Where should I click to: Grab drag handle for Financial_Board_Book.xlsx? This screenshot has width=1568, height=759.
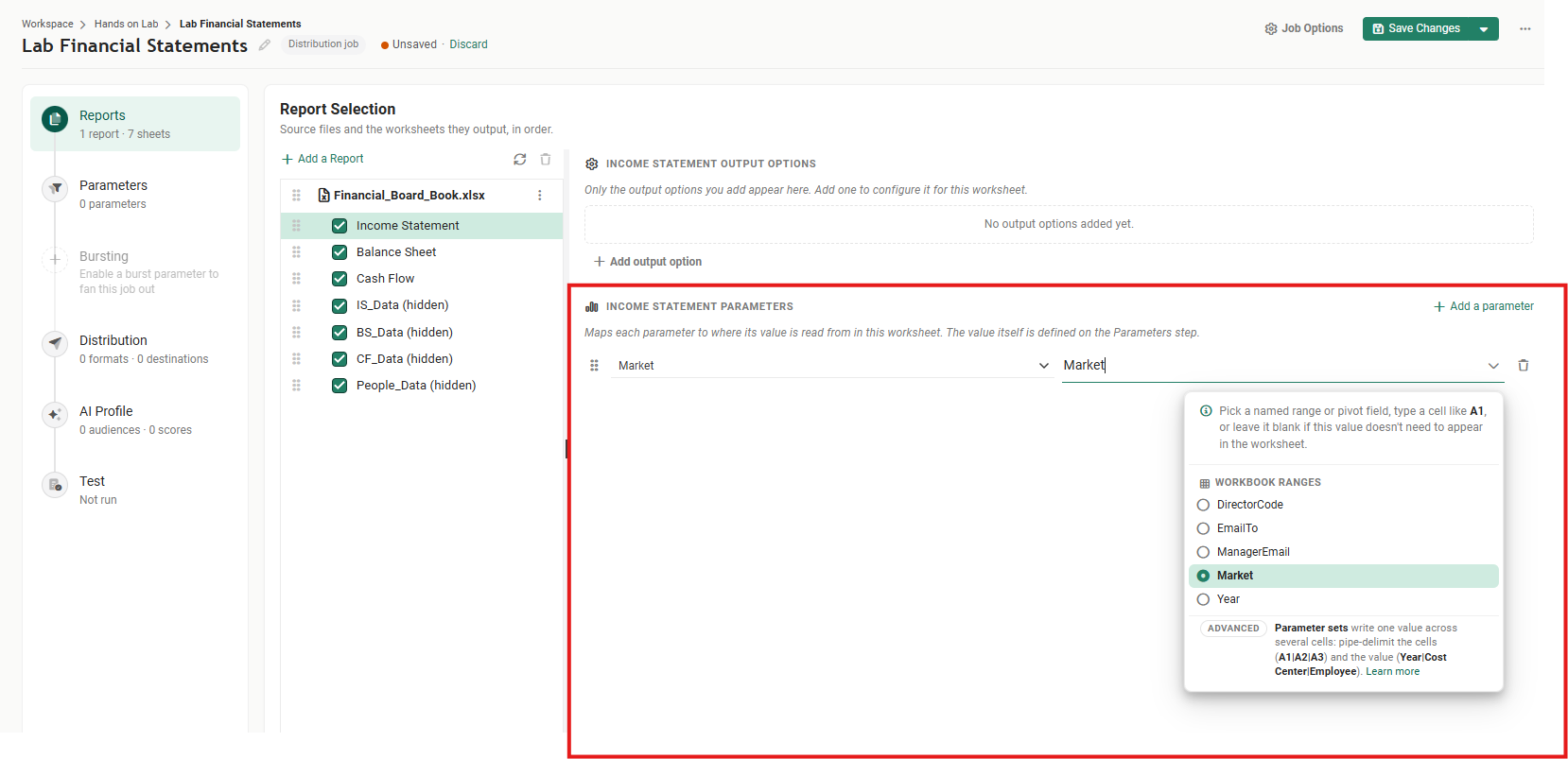pos(296,195)
